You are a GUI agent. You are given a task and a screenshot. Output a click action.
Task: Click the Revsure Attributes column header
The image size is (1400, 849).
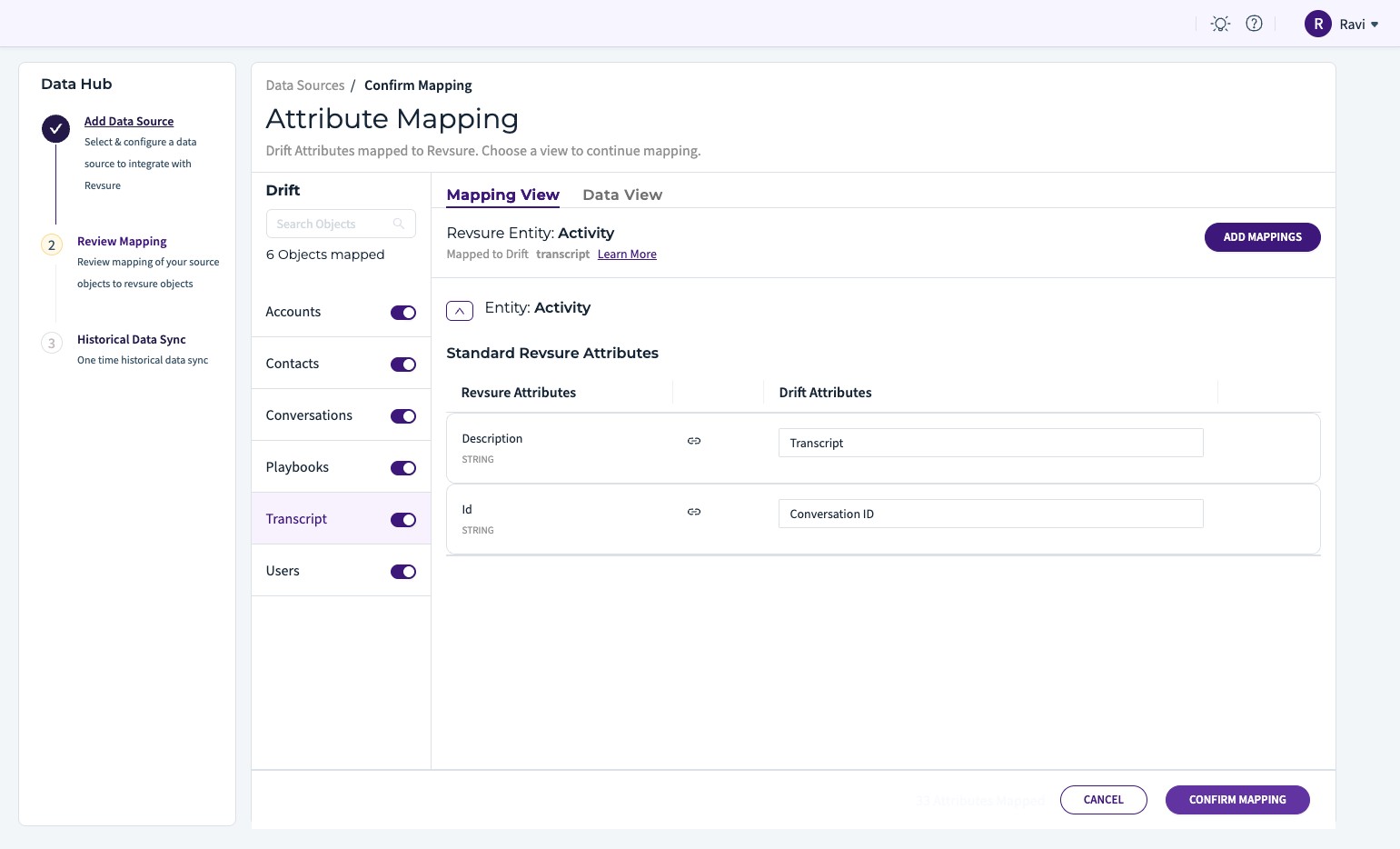coord(519,393)
